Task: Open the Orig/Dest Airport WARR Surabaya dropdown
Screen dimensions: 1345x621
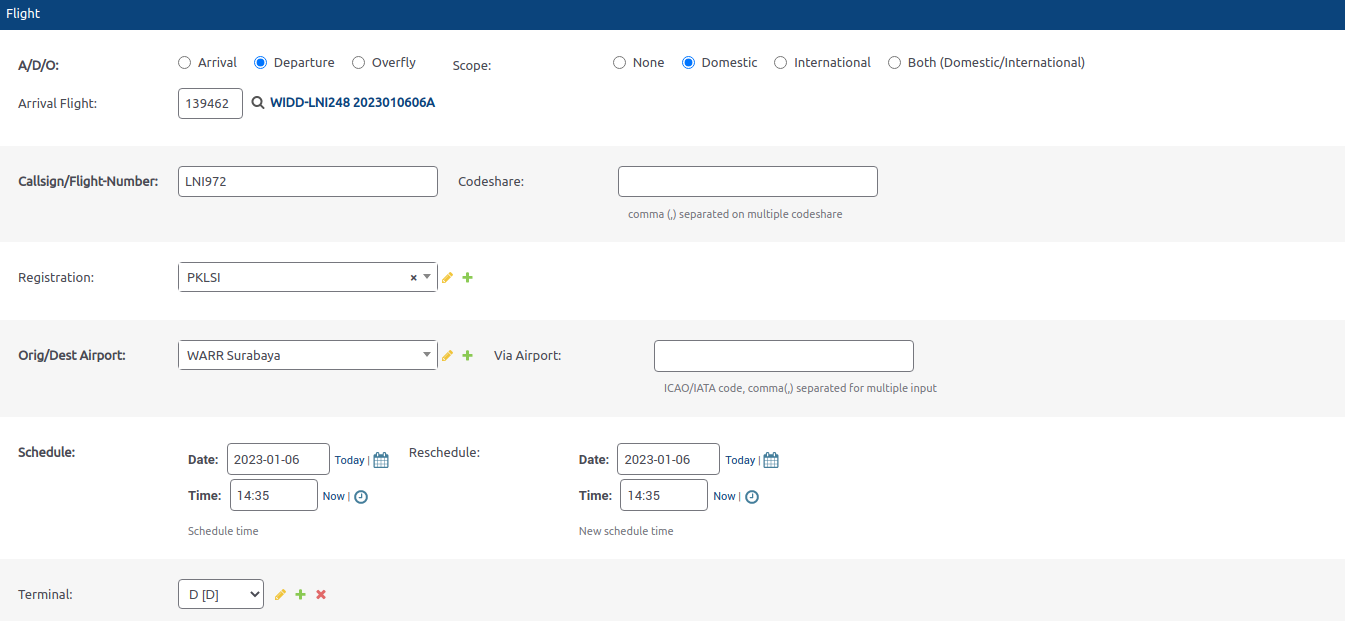Action: [x=427, y=355]
